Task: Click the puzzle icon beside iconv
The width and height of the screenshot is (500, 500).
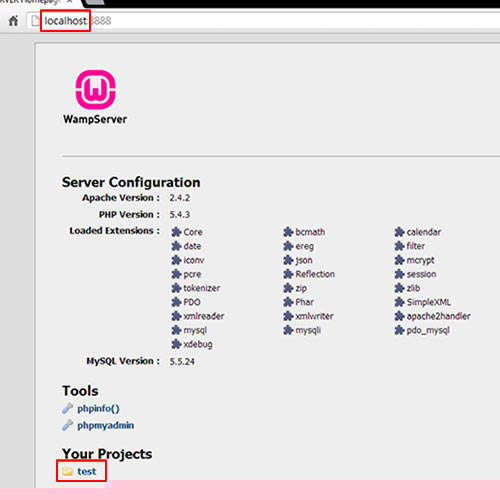Action: click(x=176, y=260)
